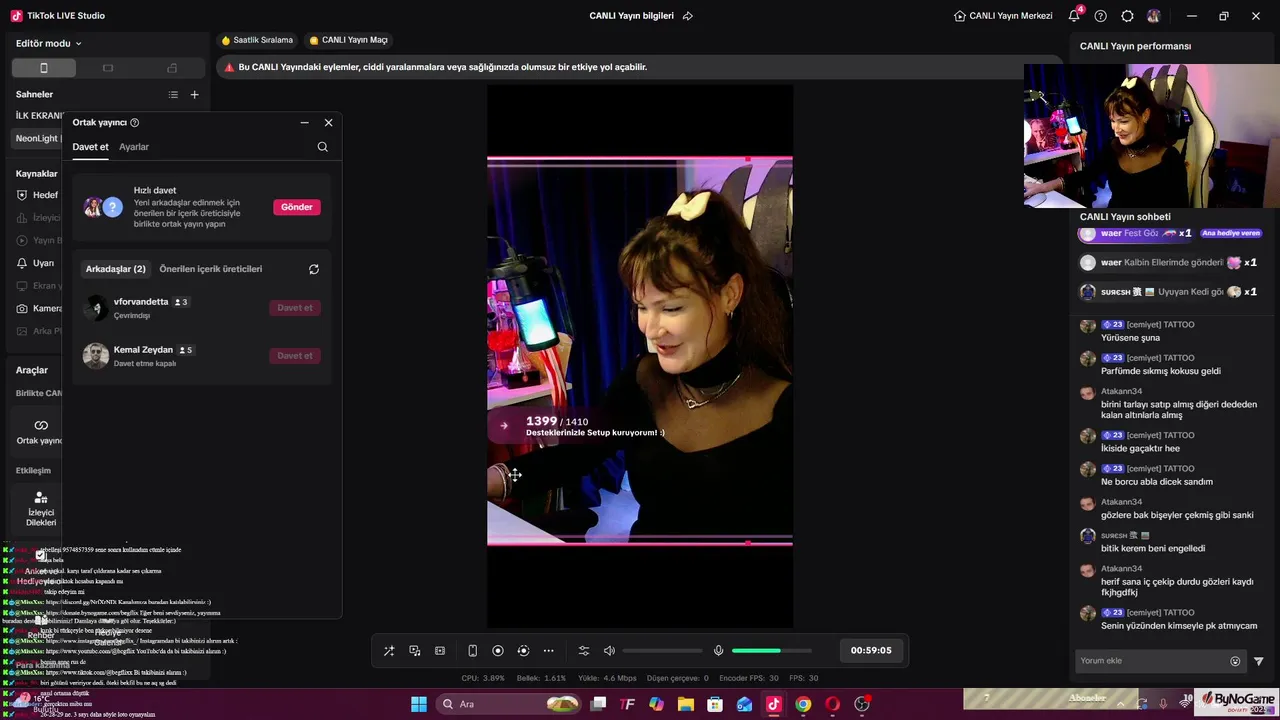Click the share icon next to CANLI Yayın bilgileri
Screen dimensions: 1280x720
click(687, 16)
